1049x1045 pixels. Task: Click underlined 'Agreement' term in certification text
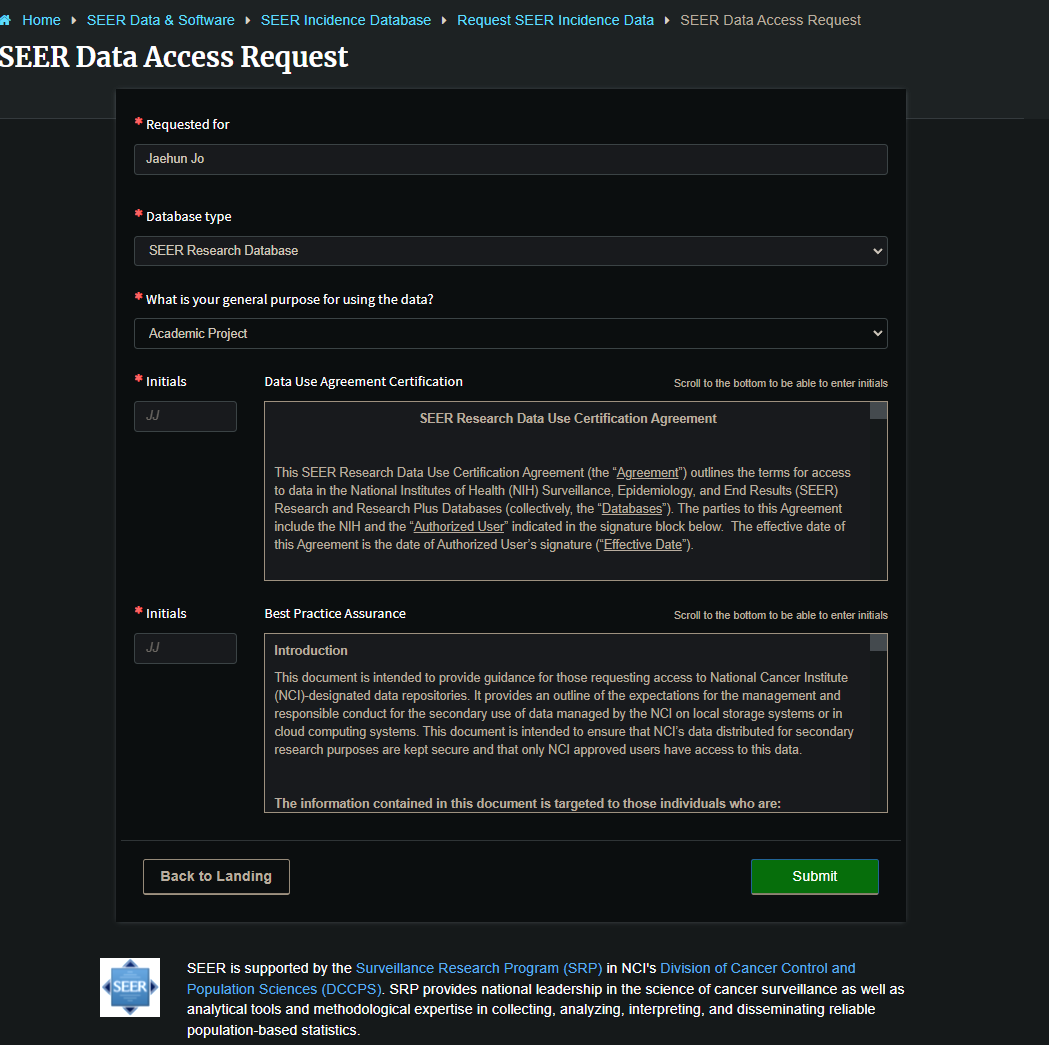click(647, 472)
